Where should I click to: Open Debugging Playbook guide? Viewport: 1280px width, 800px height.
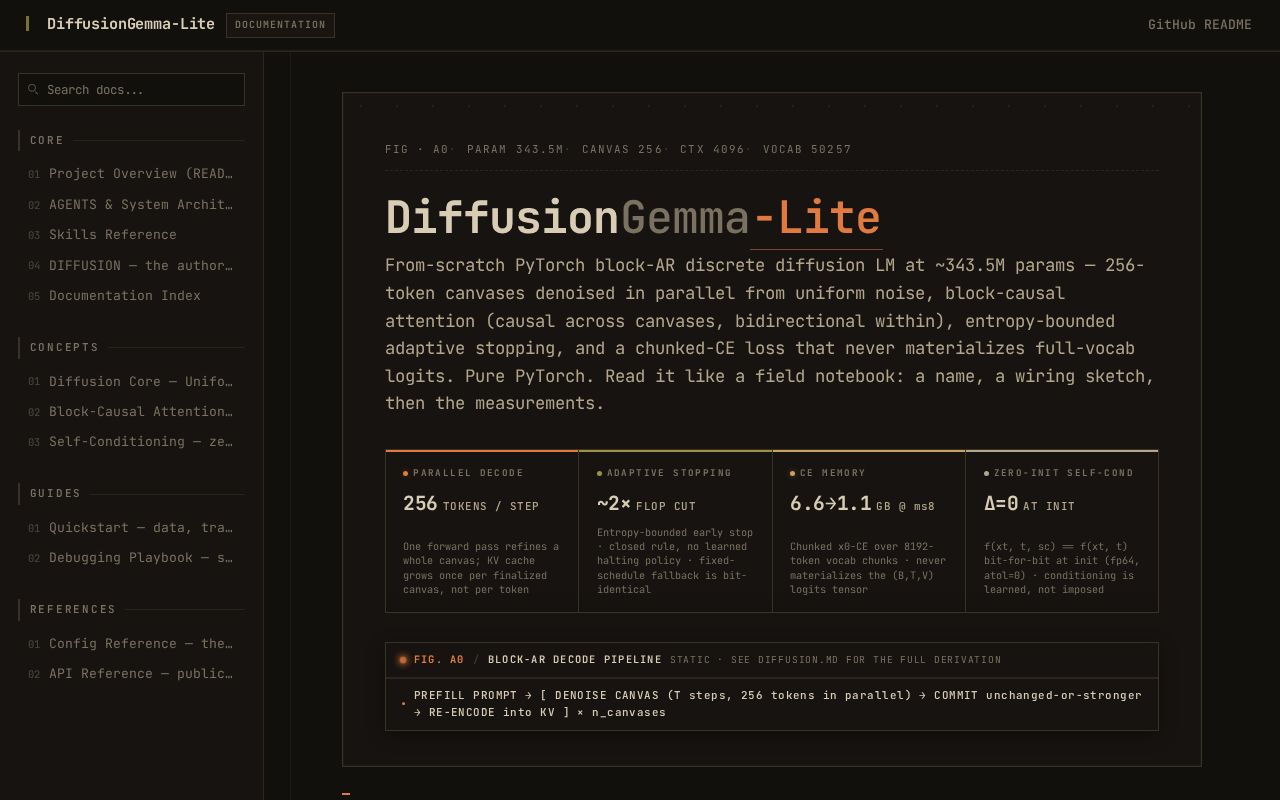pos(131,558)
